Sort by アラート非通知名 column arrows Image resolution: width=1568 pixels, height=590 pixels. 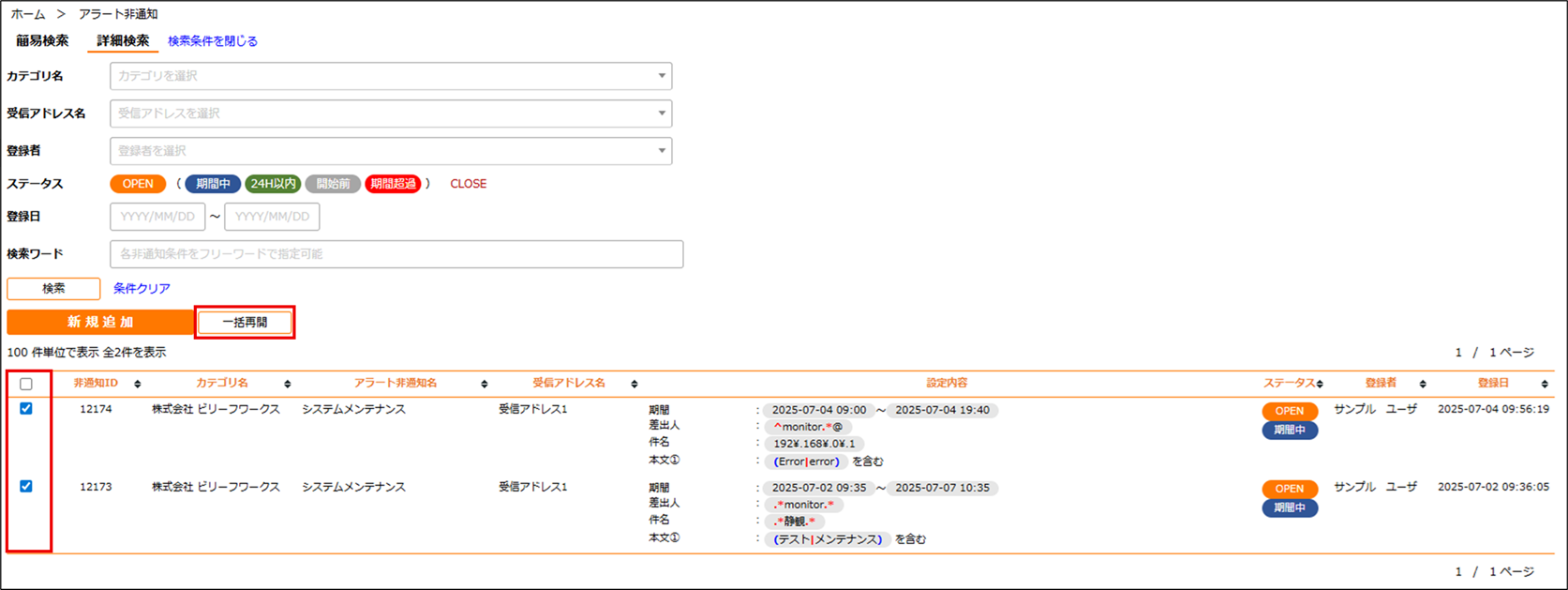click(x=485, y=384)
